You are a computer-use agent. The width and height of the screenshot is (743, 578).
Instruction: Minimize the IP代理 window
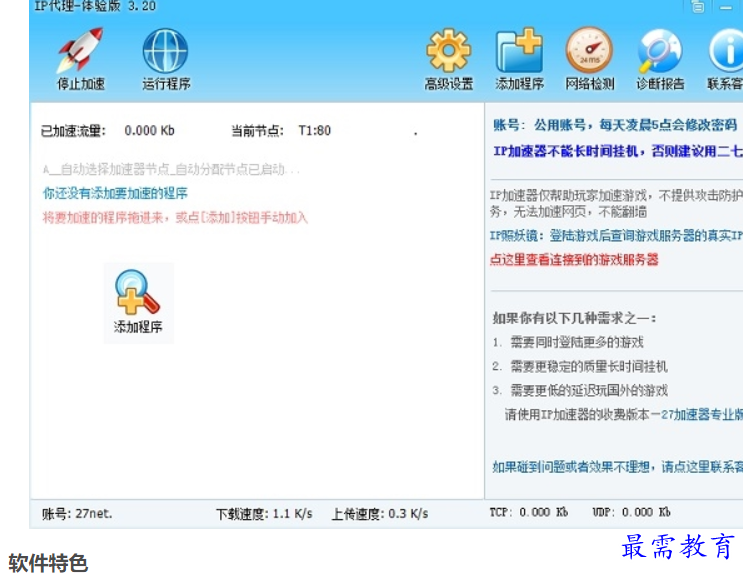(726, 7)
